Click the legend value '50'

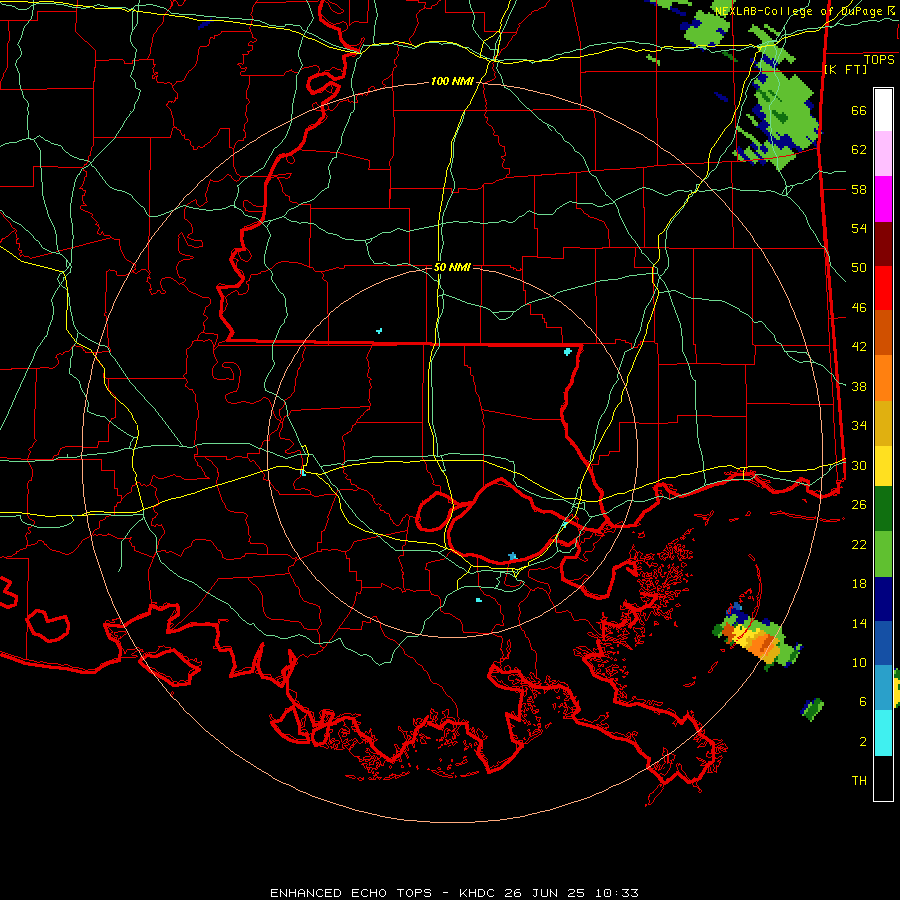pyautogui.click(x=859, y=268)
